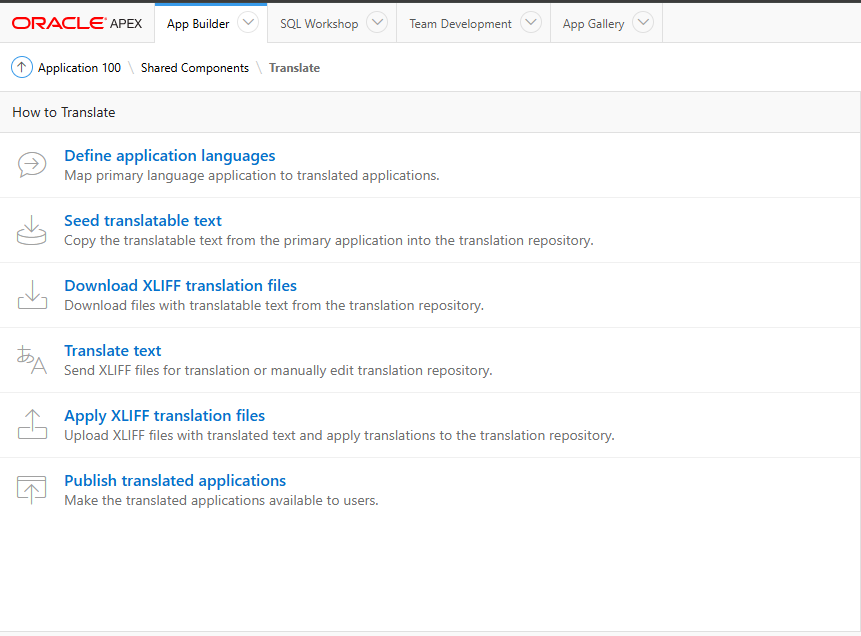
Task: Click the Apply XLIFF upload tray icon
Action: point(32,425)
